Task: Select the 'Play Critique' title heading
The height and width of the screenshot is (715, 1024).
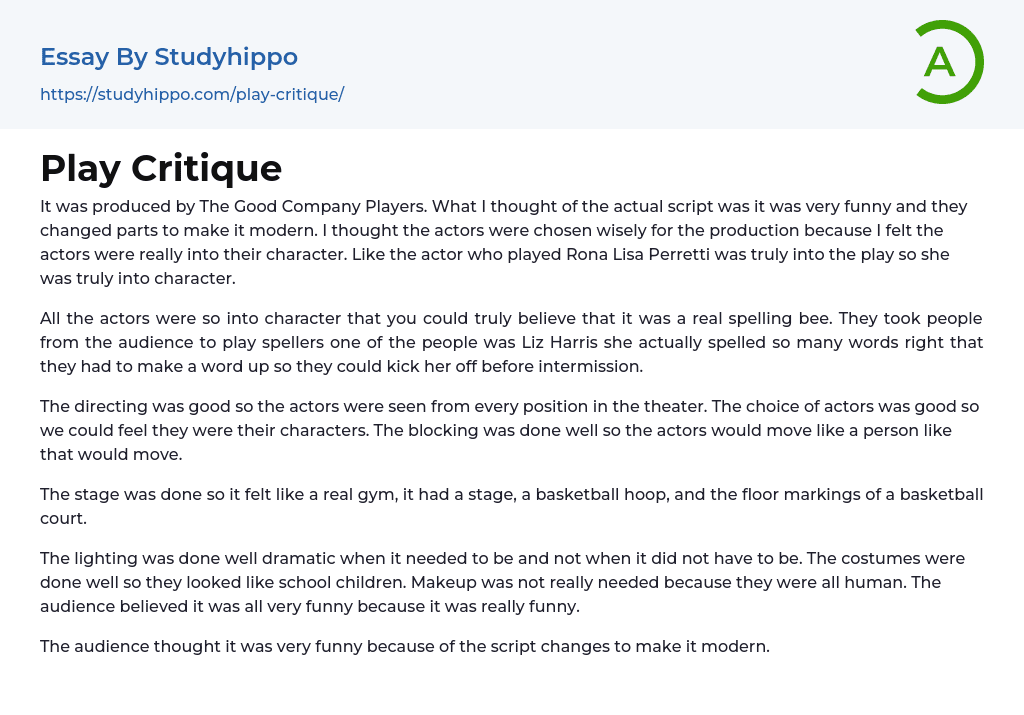Action: click(x=161, y=168)
